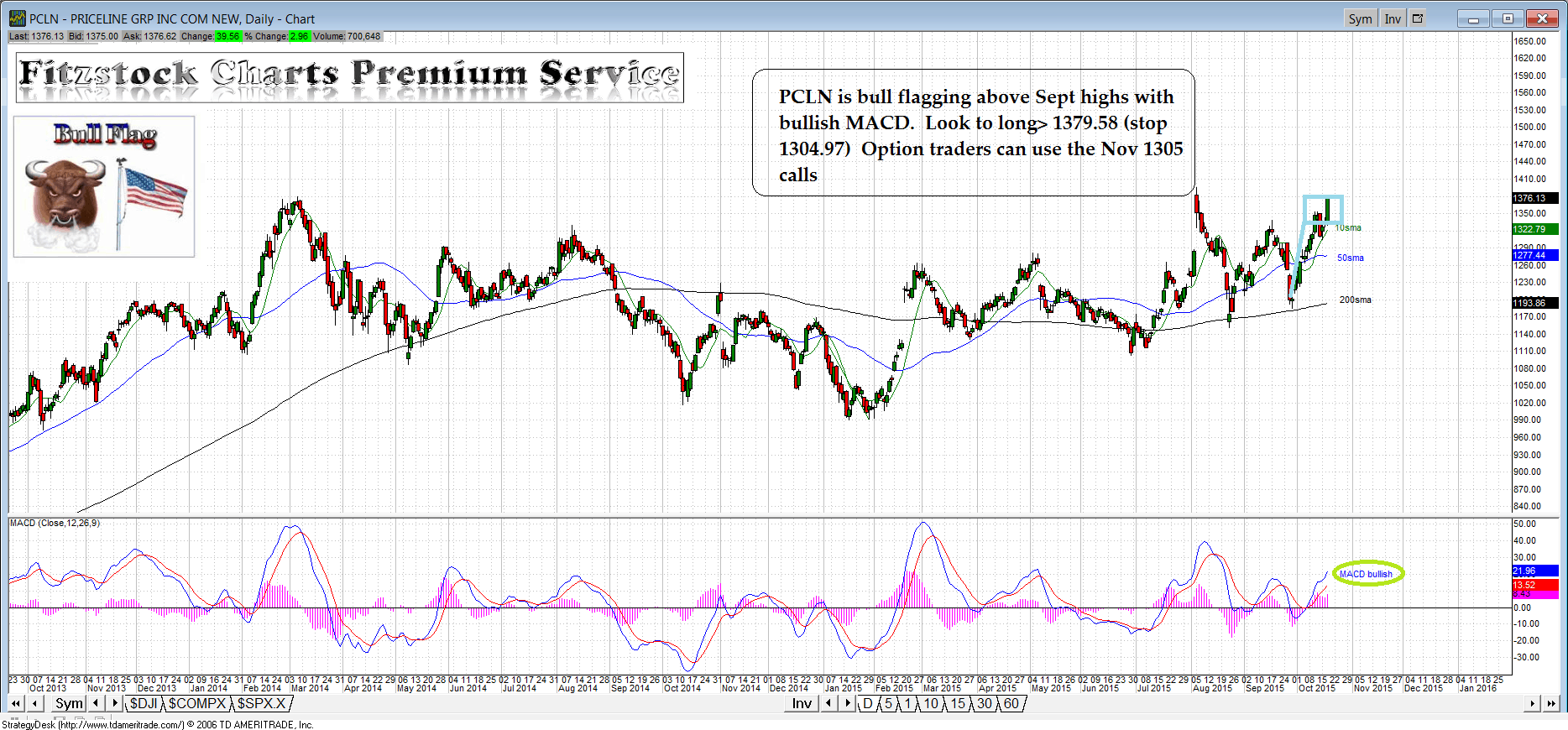This screenshot has width=1568, height=730.
Task: Click previous-interval arrow after bottom Inv button
Action: [x=828, y=703]
